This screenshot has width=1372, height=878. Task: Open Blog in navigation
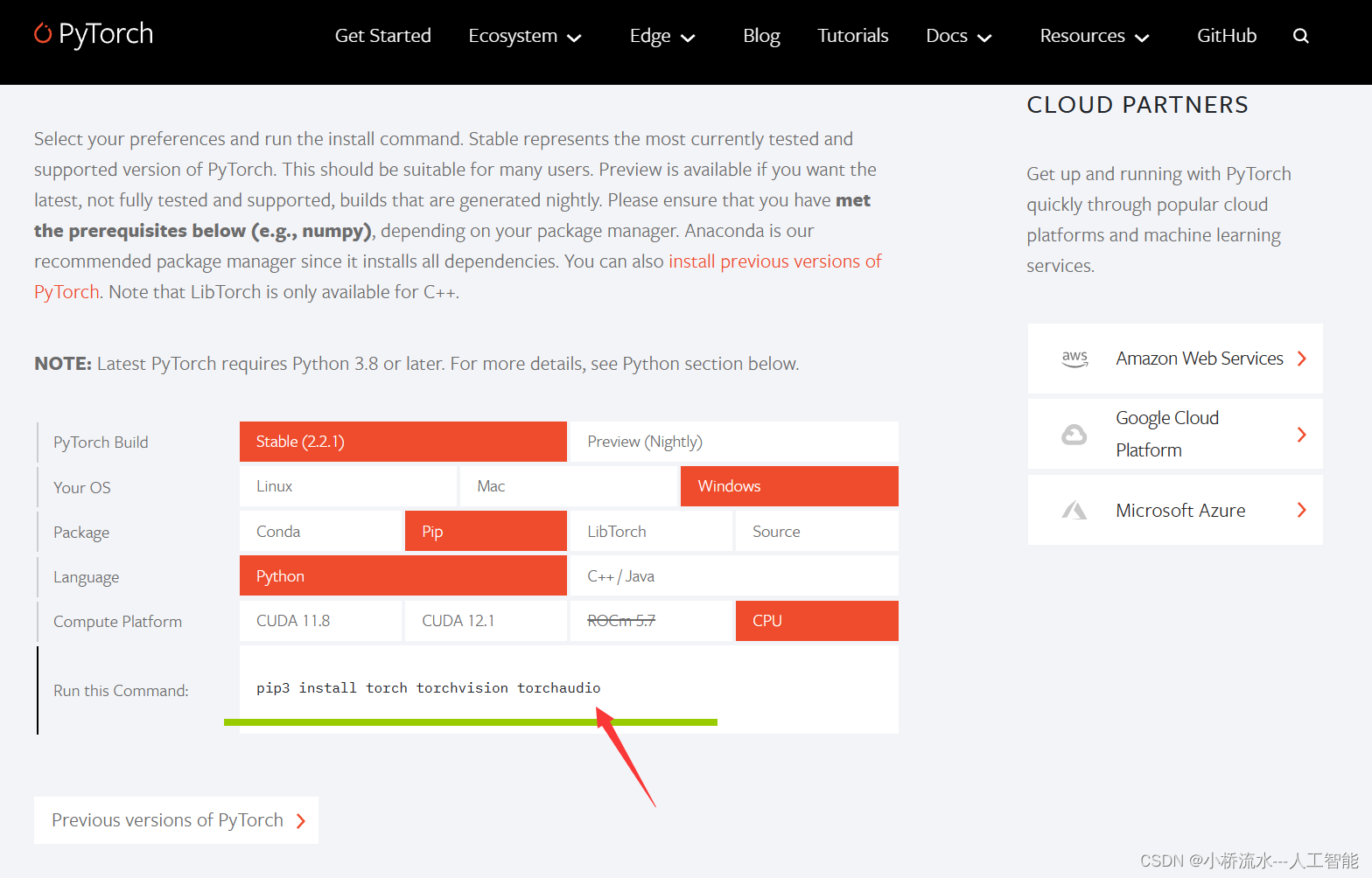click(x=761, y=36)
